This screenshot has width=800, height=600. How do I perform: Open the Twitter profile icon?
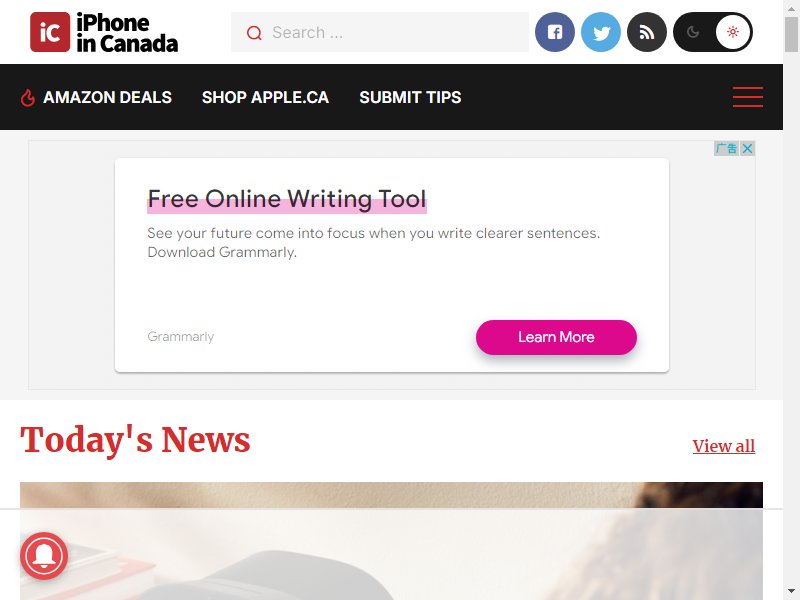coord(601,32)
